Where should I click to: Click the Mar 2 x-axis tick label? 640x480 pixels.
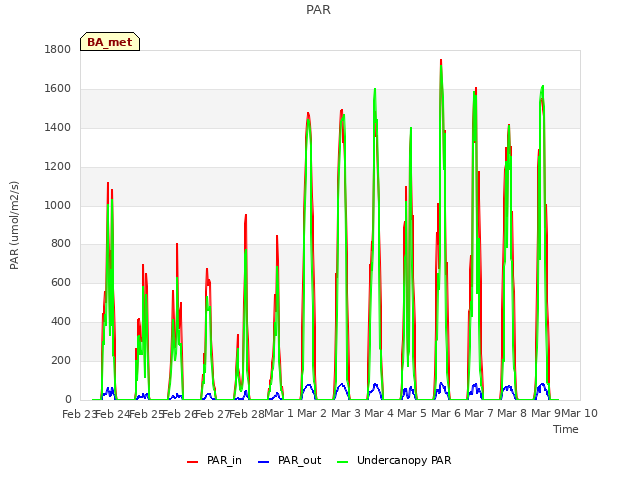[312, 413]
